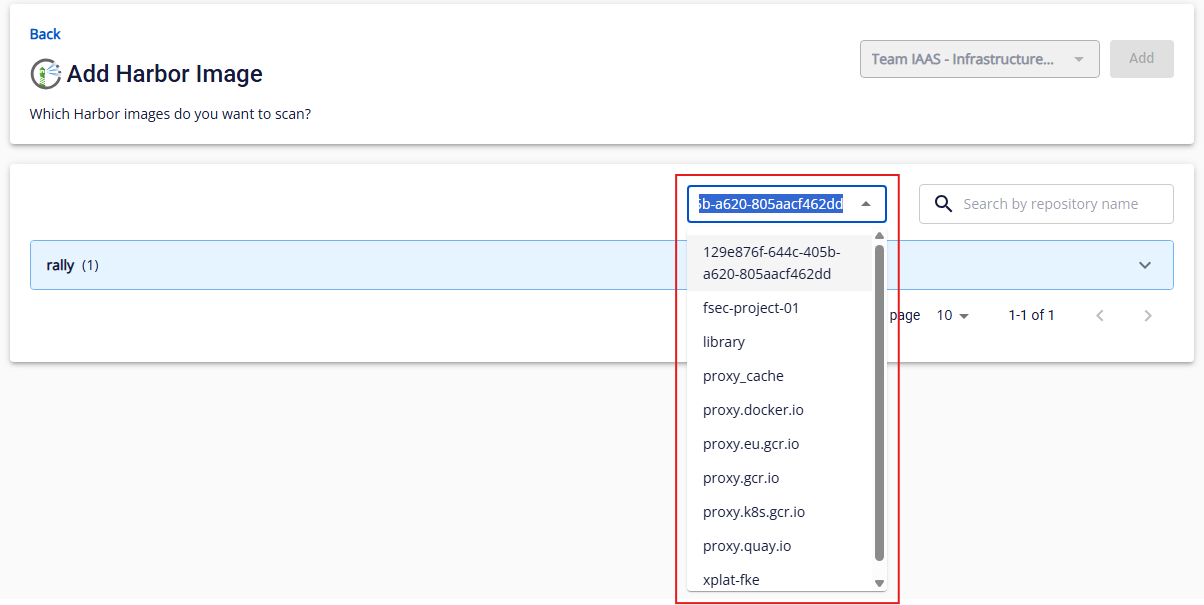Focus the Search by repository name field
This screenshot has height=605, width=1204.
coord(1060,204)
